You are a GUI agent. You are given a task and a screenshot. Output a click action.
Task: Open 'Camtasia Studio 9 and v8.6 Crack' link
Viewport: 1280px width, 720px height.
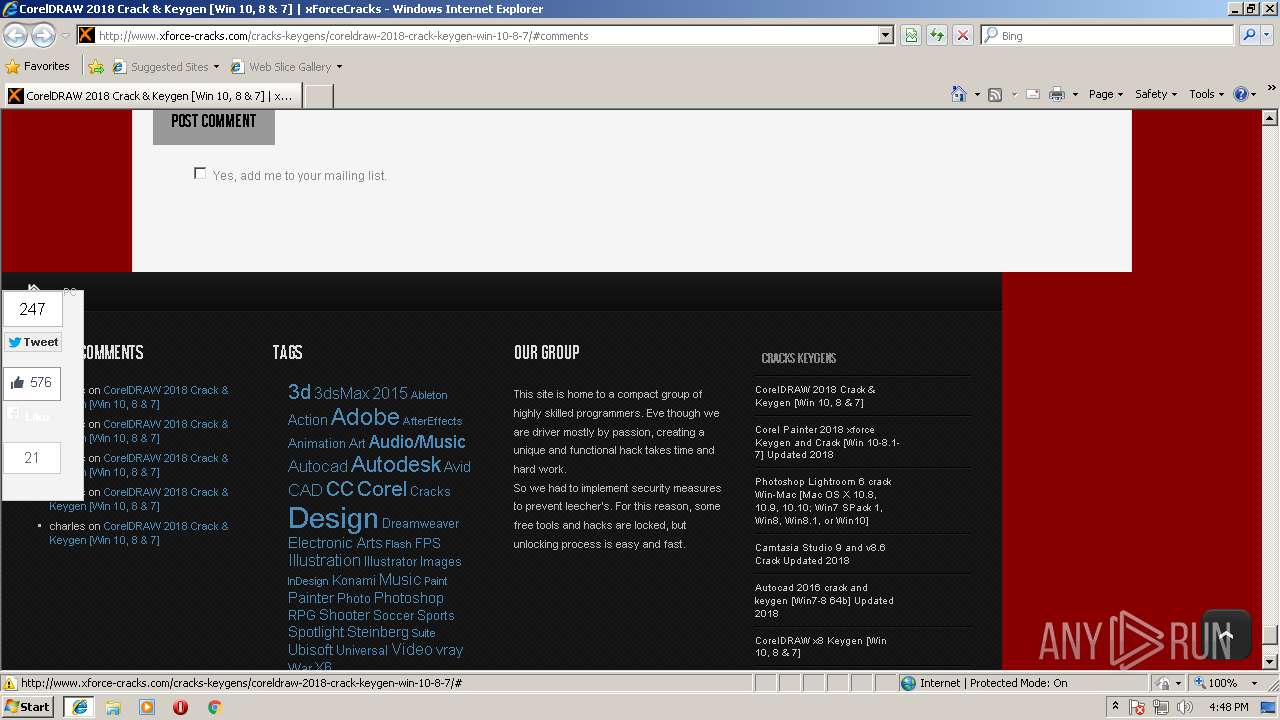click(x=820, y=554)
